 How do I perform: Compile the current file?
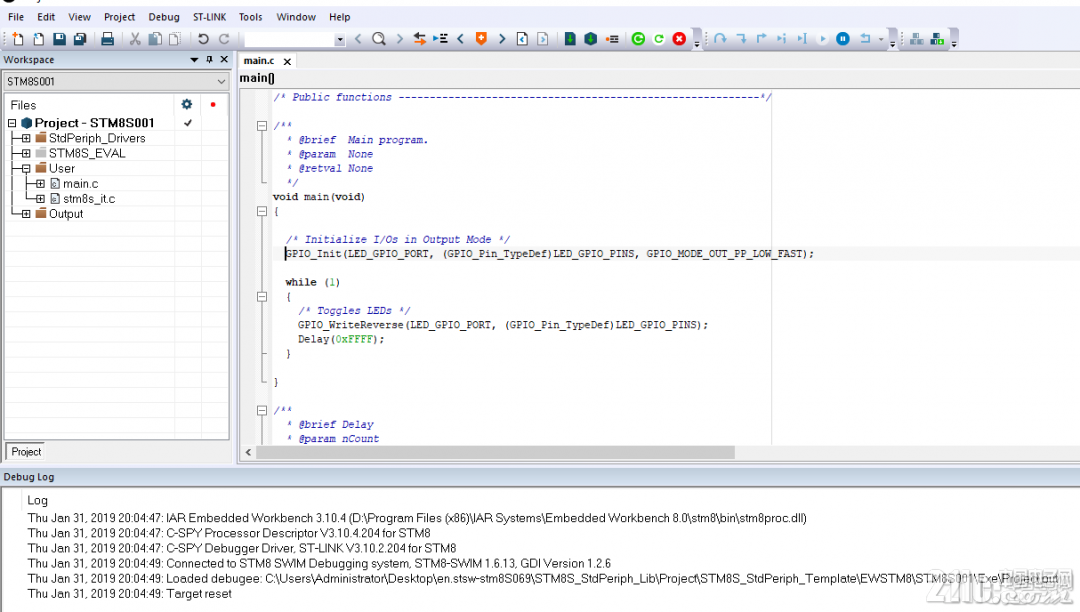(x=570, y=39)
